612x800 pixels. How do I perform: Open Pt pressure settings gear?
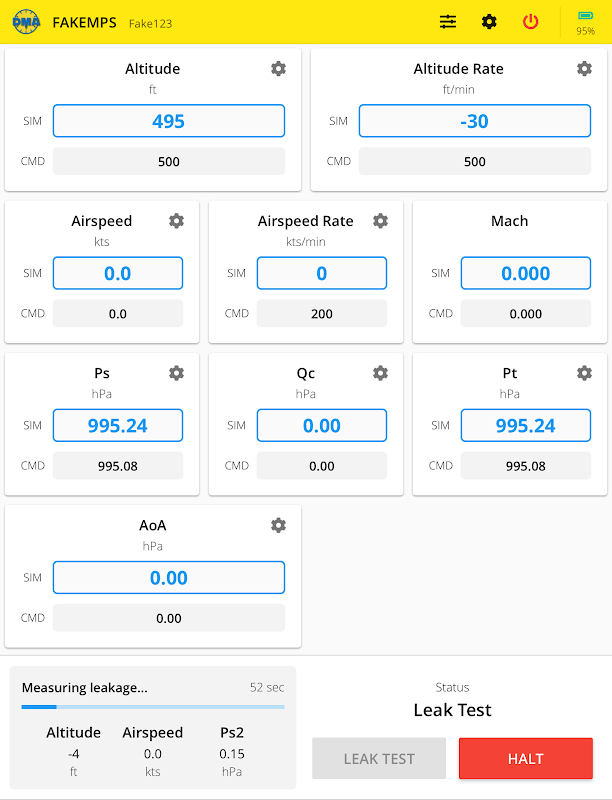coord(585,372)
